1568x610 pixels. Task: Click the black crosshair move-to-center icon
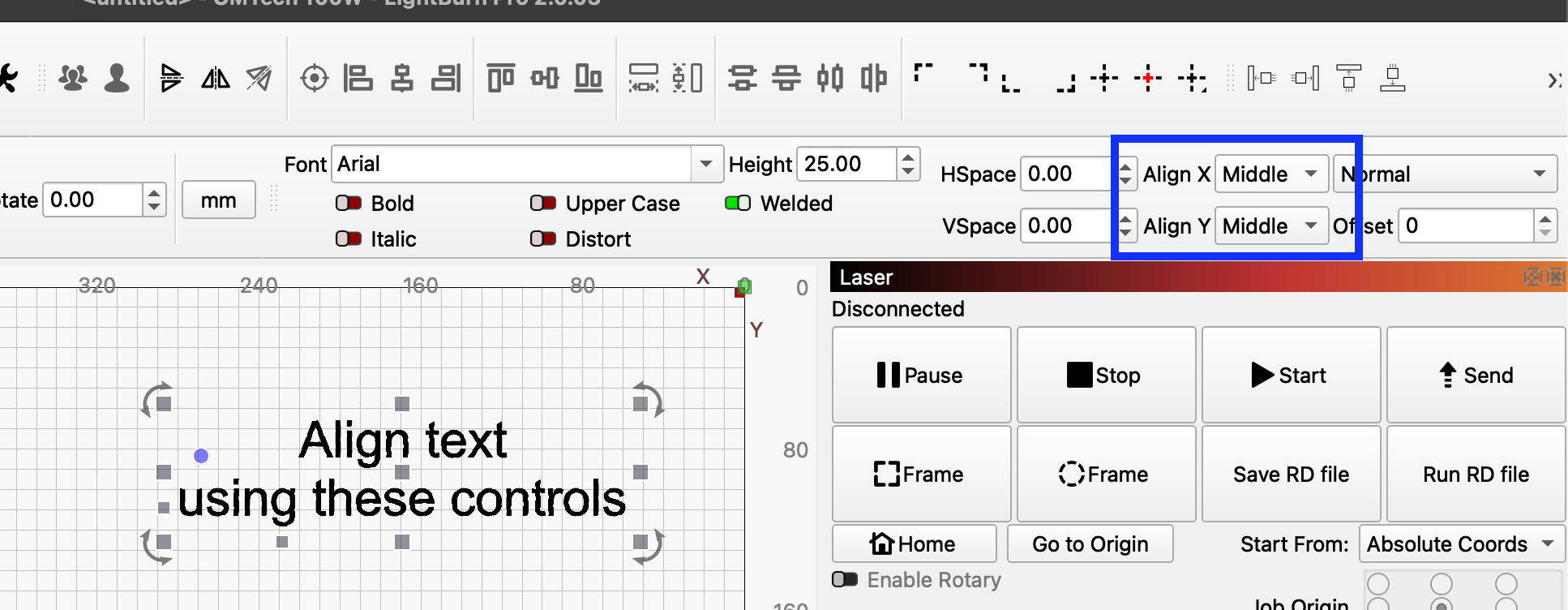point(1104,78)
